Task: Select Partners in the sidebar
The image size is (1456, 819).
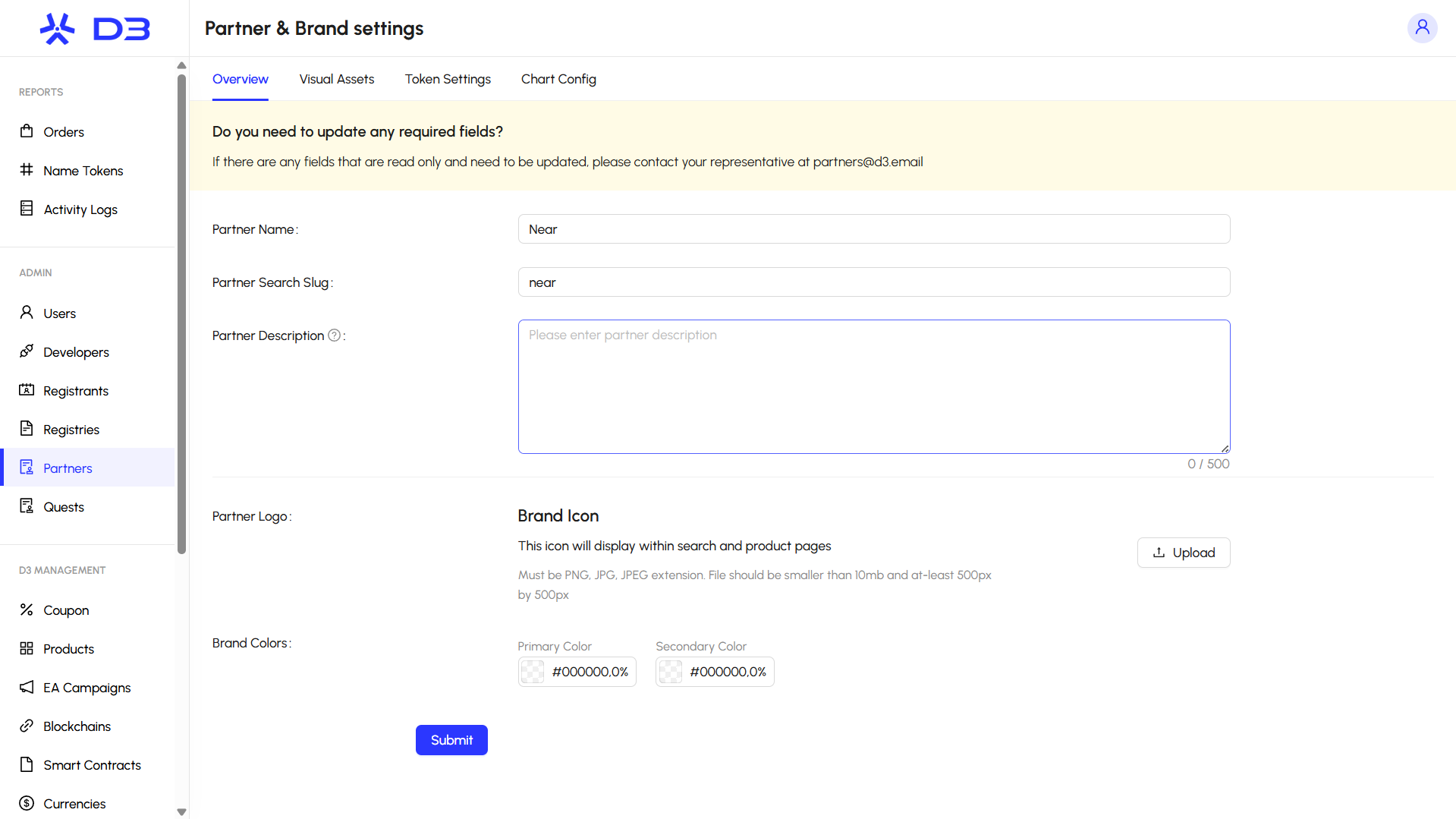Action: click(87, 468)
